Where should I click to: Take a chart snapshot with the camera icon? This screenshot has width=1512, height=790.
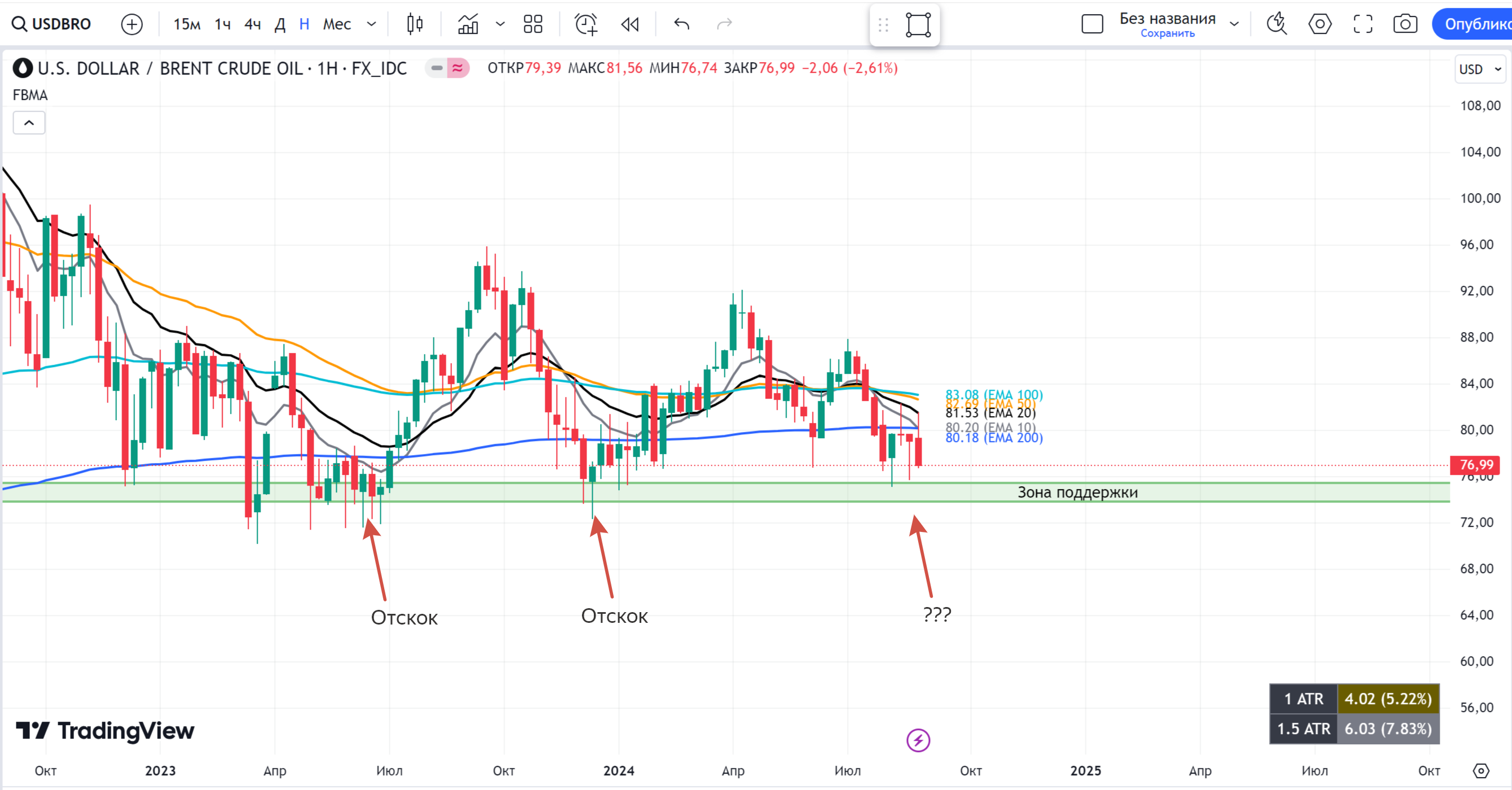tap(1405, 24)
